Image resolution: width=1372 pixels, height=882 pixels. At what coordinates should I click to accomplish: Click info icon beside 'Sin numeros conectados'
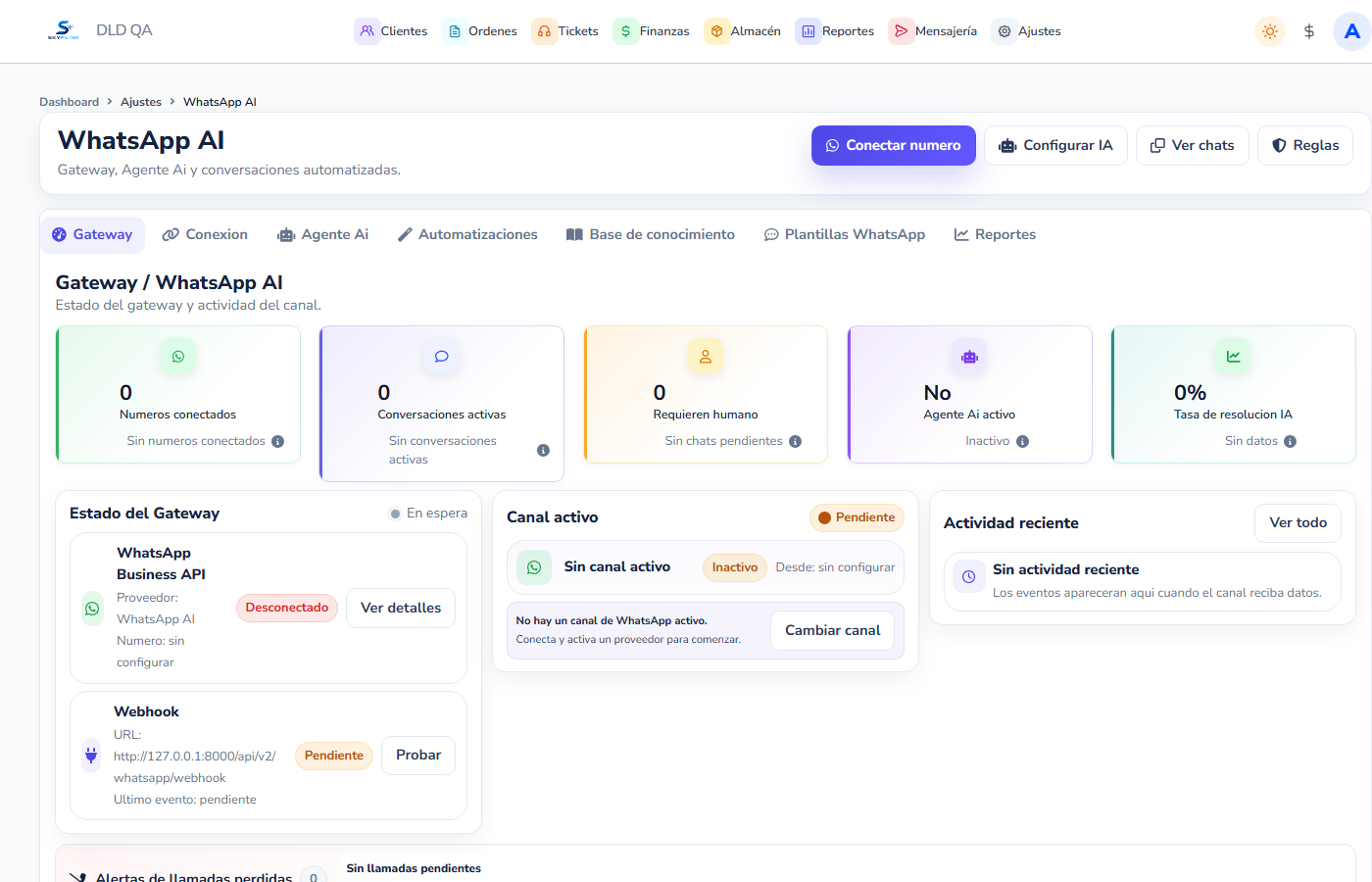tap(278, 442)
